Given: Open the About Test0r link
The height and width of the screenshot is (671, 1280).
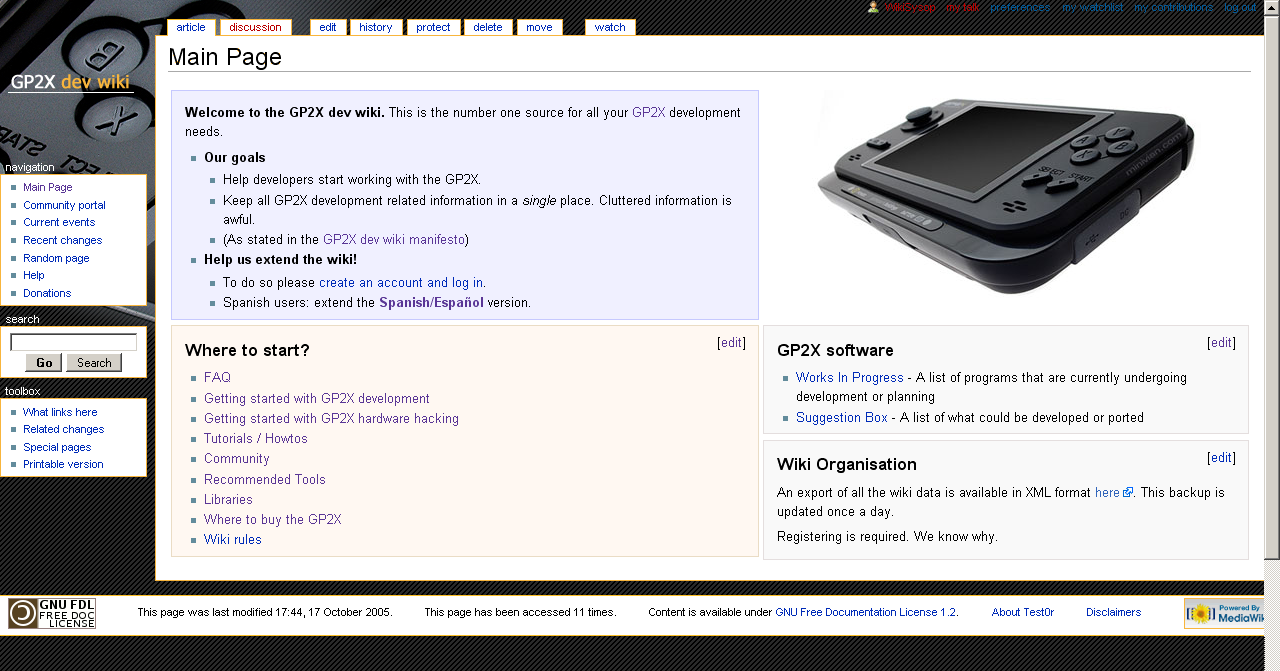Looking at the screenshot, I should tap(1023, 612).
